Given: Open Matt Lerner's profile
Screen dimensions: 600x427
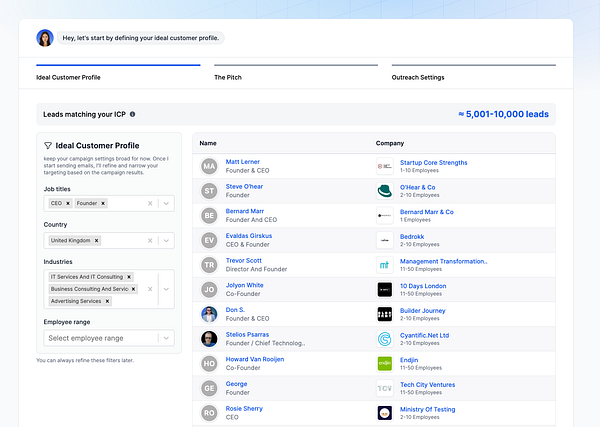Looking at the screenshot, I should pyautogui.click(x=243, y=162).
